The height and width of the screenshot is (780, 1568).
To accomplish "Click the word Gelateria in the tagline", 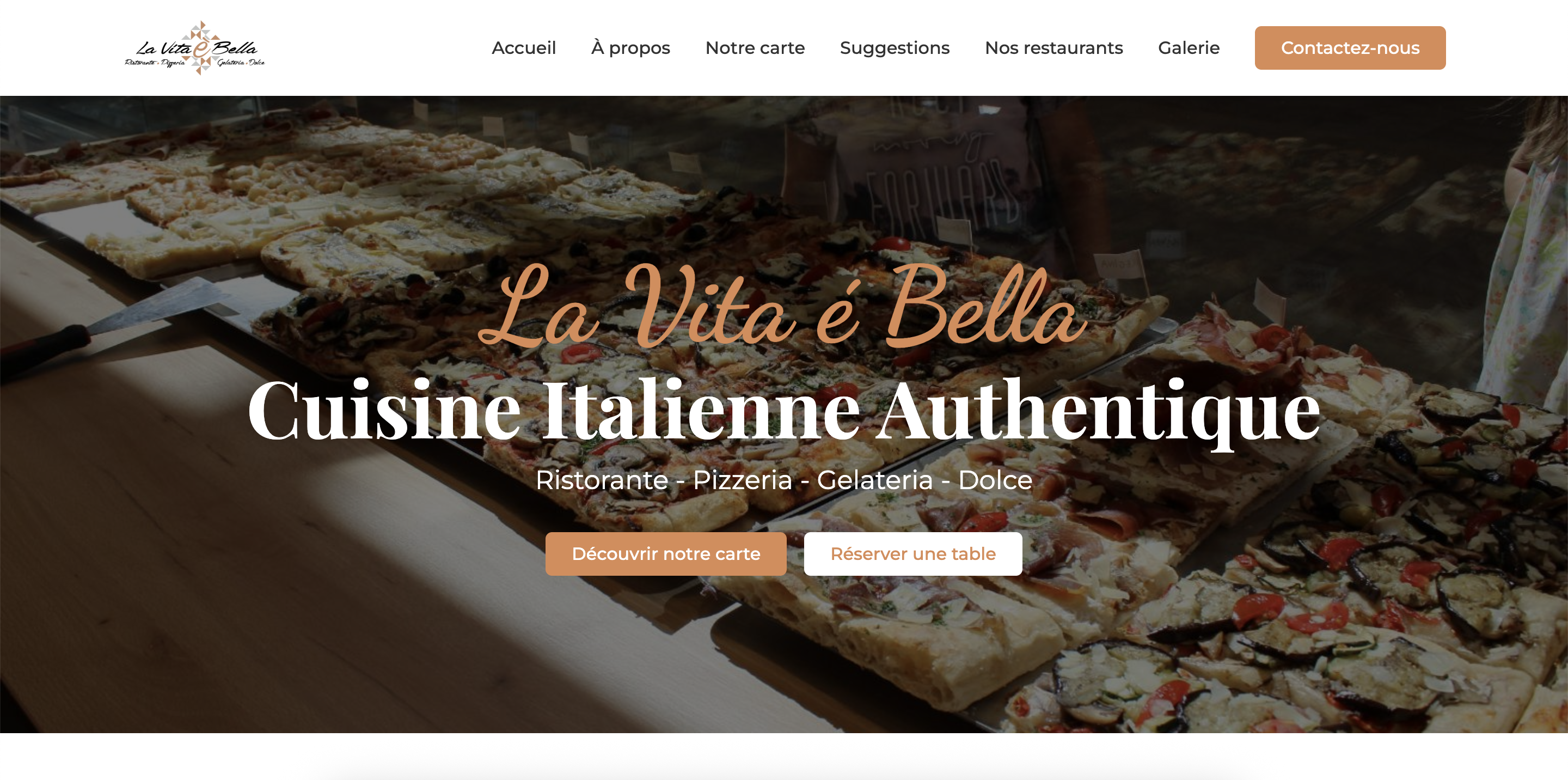I will click(x=875, y=480).
